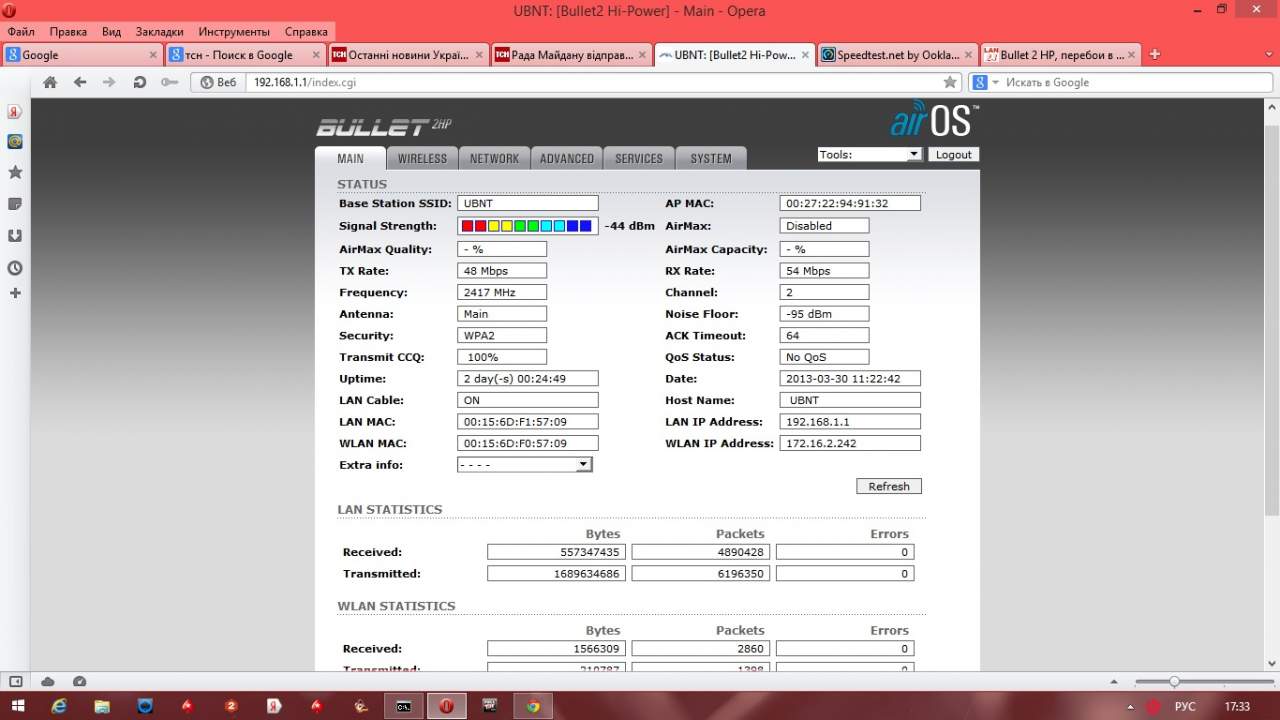This screenshot has height=720, width=1280.
Task: Go to the browser home page icon
Action: [50, 82]
